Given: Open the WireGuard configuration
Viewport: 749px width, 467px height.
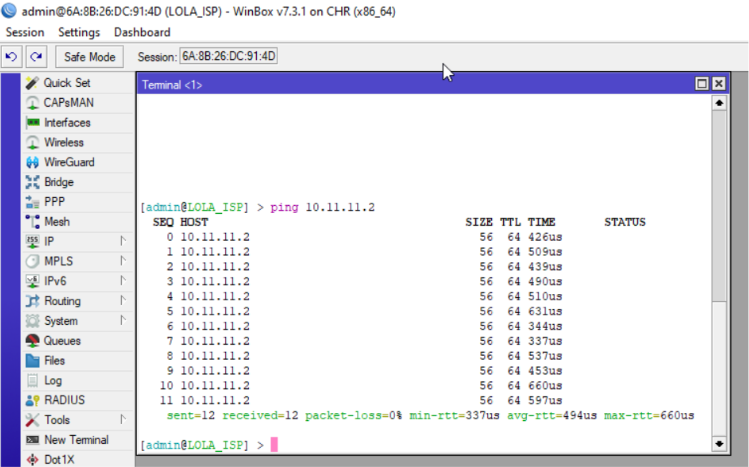Looking at the screenshot, I should pos(68,162).
